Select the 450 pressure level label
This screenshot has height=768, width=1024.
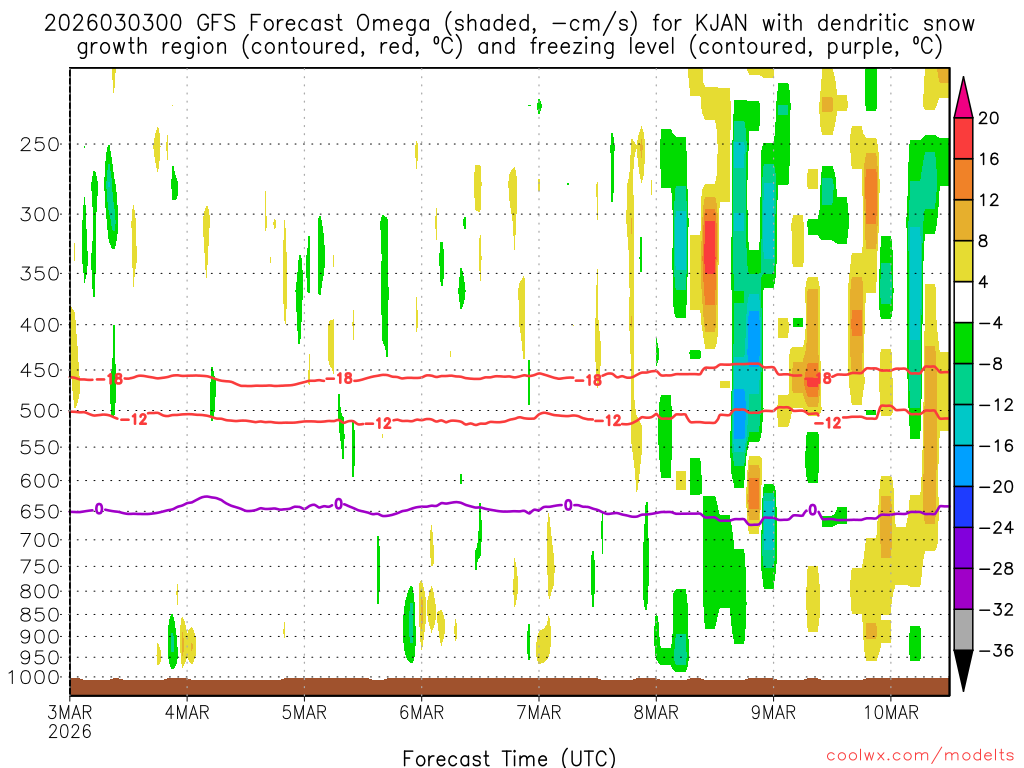click(x=40, y=370)
